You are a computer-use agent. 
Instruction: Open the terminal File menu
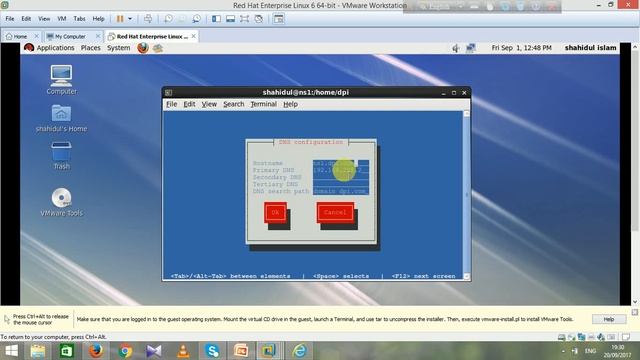pyautogui.click(x=171, y=104)
